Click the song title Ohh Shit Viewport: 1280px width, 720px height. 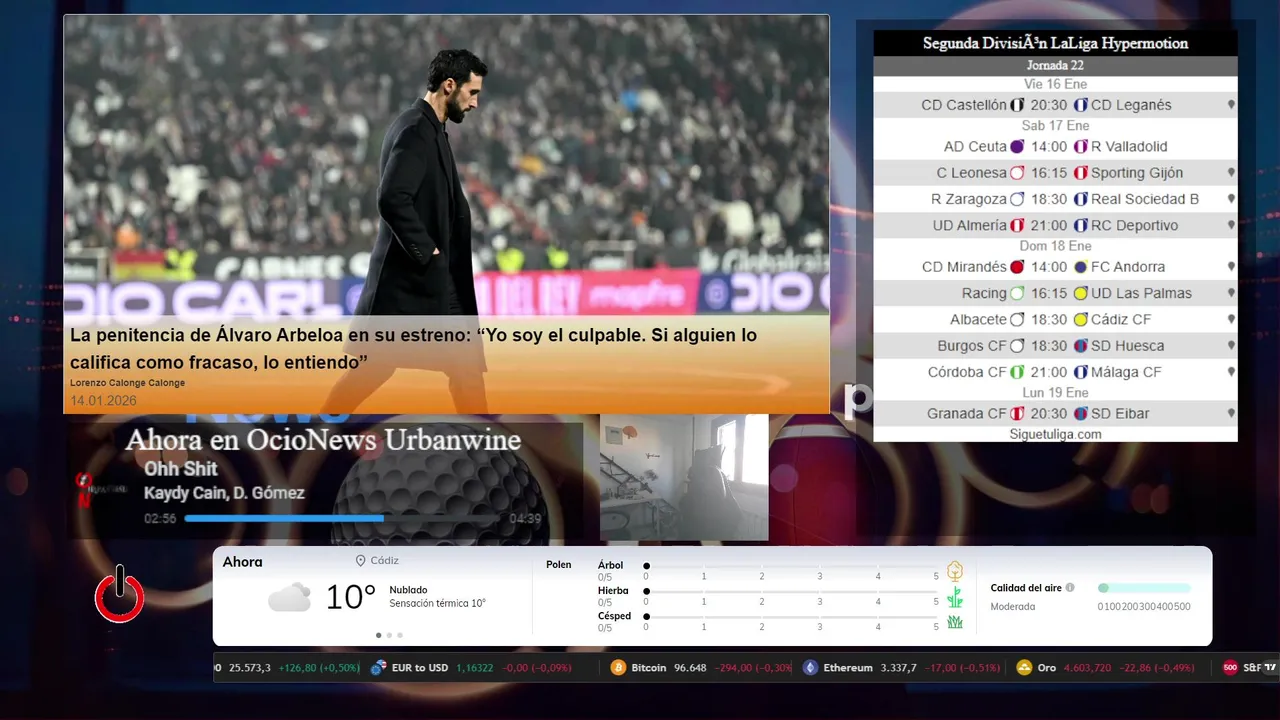[x=181, y=469]
